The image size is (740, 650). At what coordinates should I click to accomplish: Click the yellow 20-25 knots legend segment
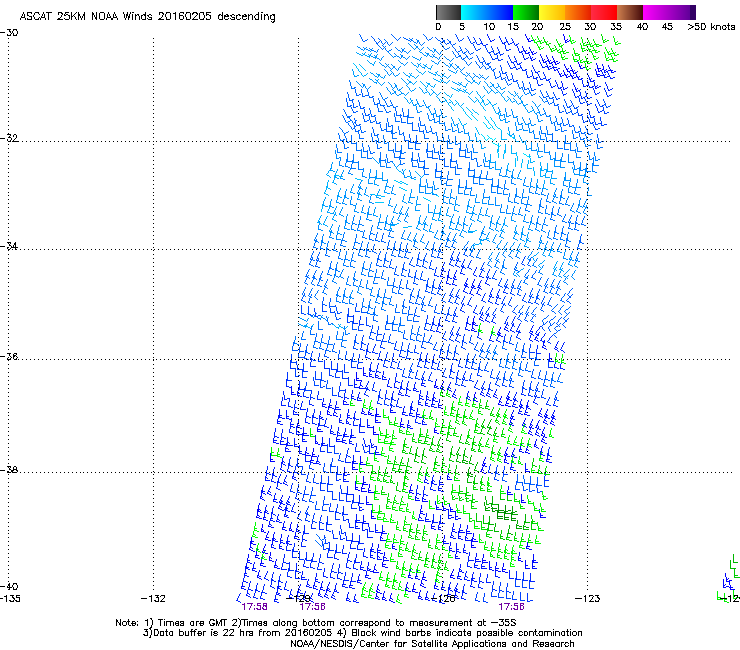[x=552, y=12]
